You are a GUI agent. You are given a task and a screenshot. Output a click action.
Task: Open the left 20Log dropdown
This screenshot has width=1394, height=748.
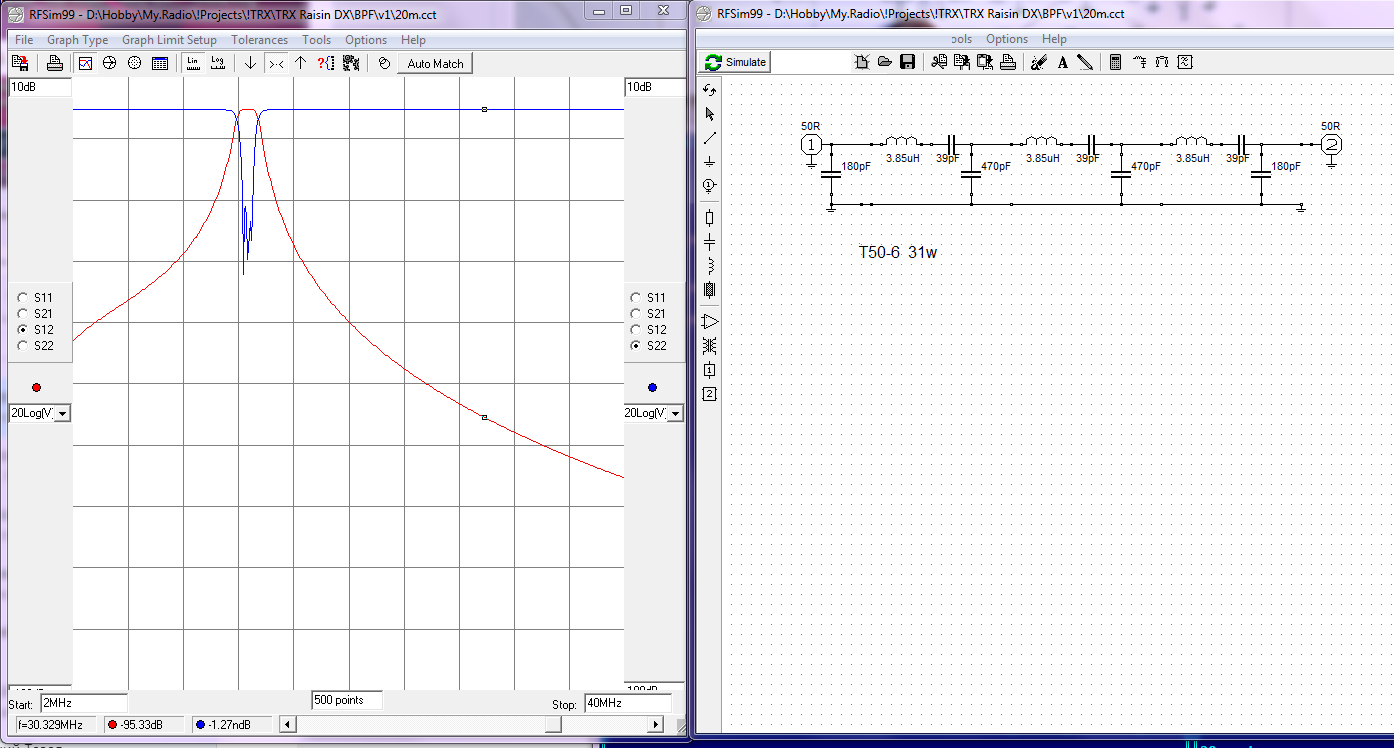pos(62,414)
